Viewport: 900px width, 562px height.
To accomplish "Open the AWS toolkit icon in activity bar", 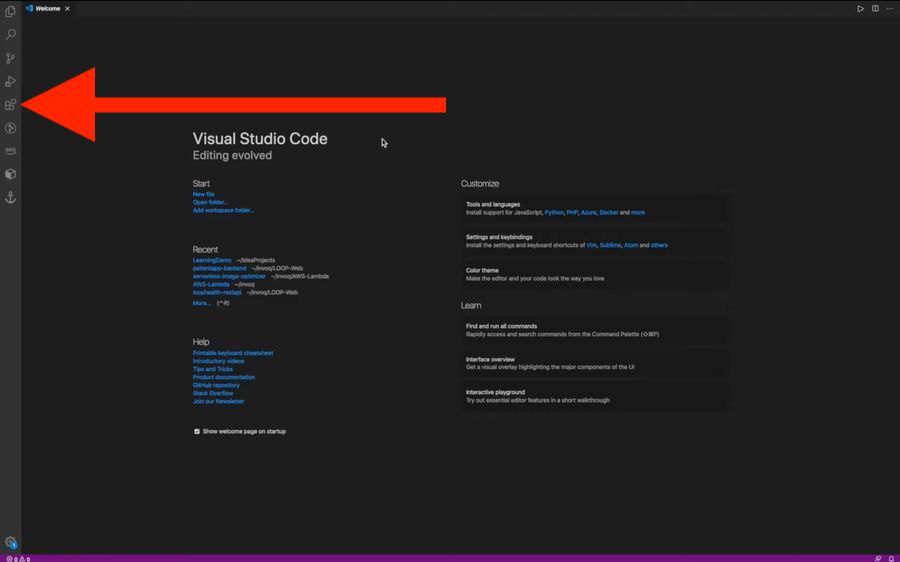I will 10,151.
